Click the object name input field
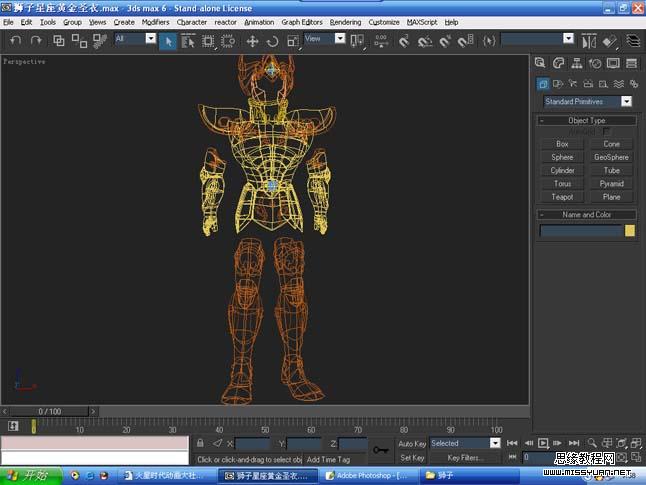The image size is (646, 485). (581, 231)
